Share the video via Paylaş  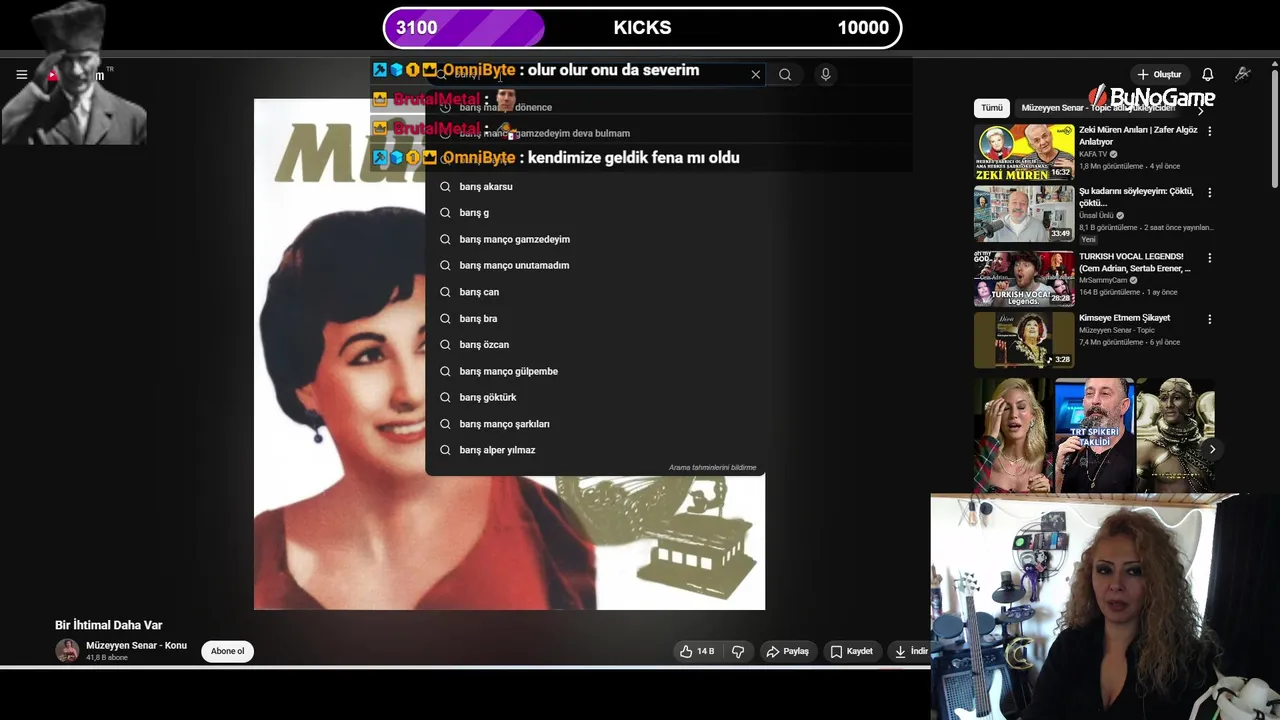pos(787,651)
